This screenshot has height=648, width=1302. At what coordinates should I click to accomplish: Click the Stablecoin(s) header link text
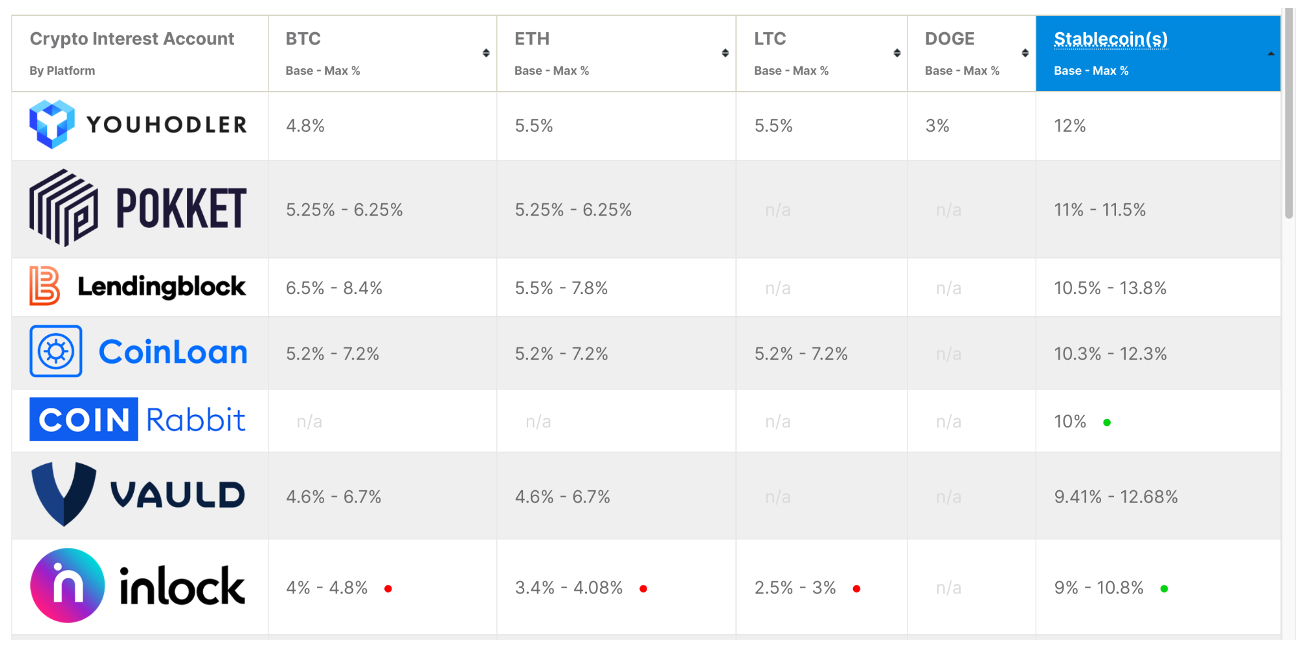click(1111, 40)
